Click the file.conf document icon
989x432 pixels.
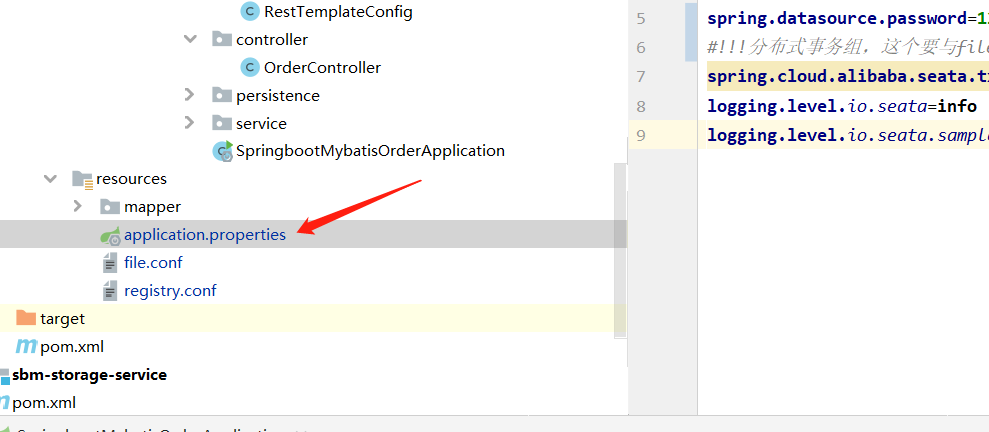[110, 262]
